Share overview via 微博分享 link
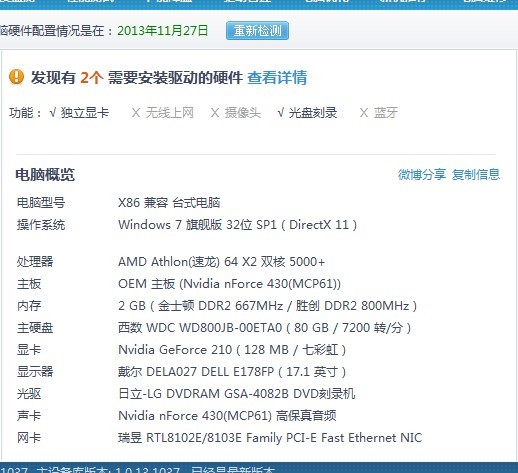Screen dimensions: 518x473 point(422,174)
